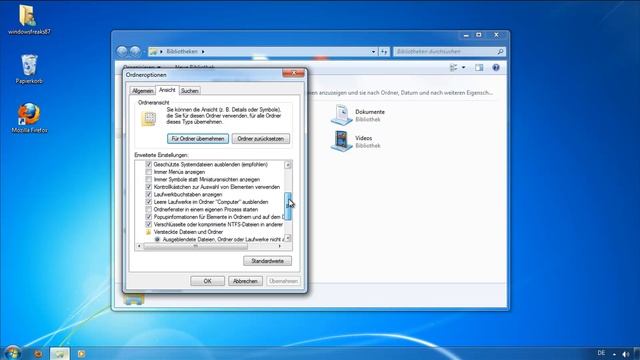Viewport: 640px width, 360px height.
Task: Toggle Verschlüsselte oder komprimierte NTFS-Dateien checkbox
Action: click(x=149, y=224)
